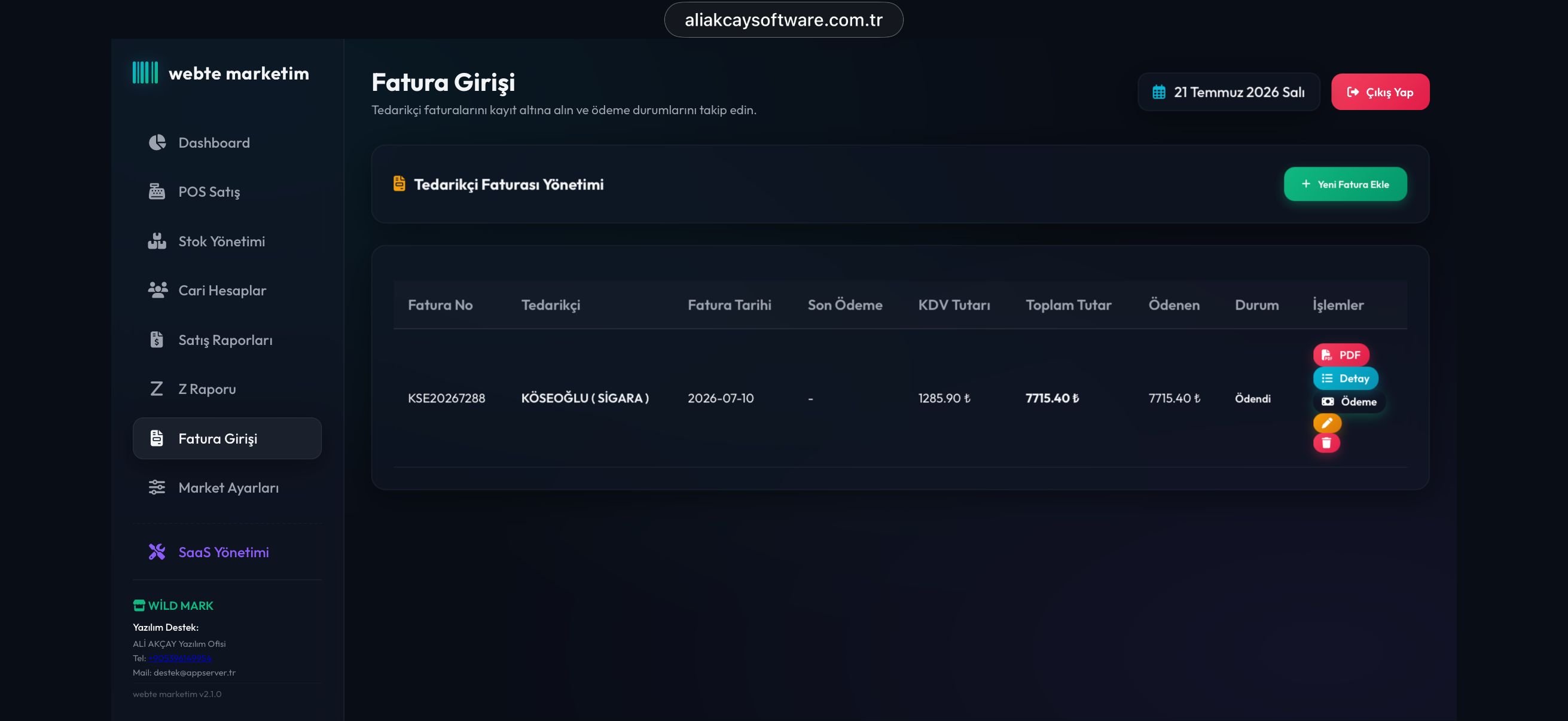Click the Cari Hesaplar users icon
The image size is (1568, 721).
tap(157, 290)
